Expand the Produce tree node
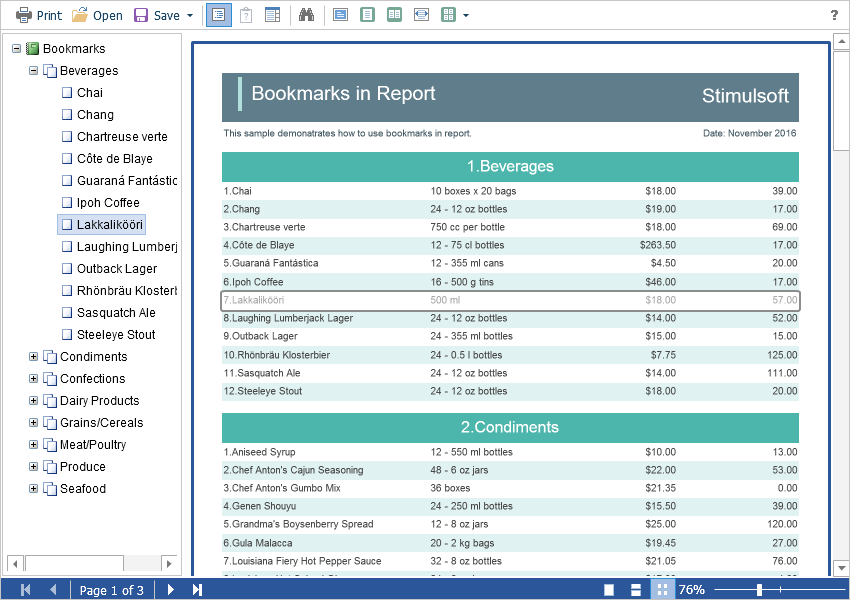Screen dimensions: 850x600 coord(34,467)
